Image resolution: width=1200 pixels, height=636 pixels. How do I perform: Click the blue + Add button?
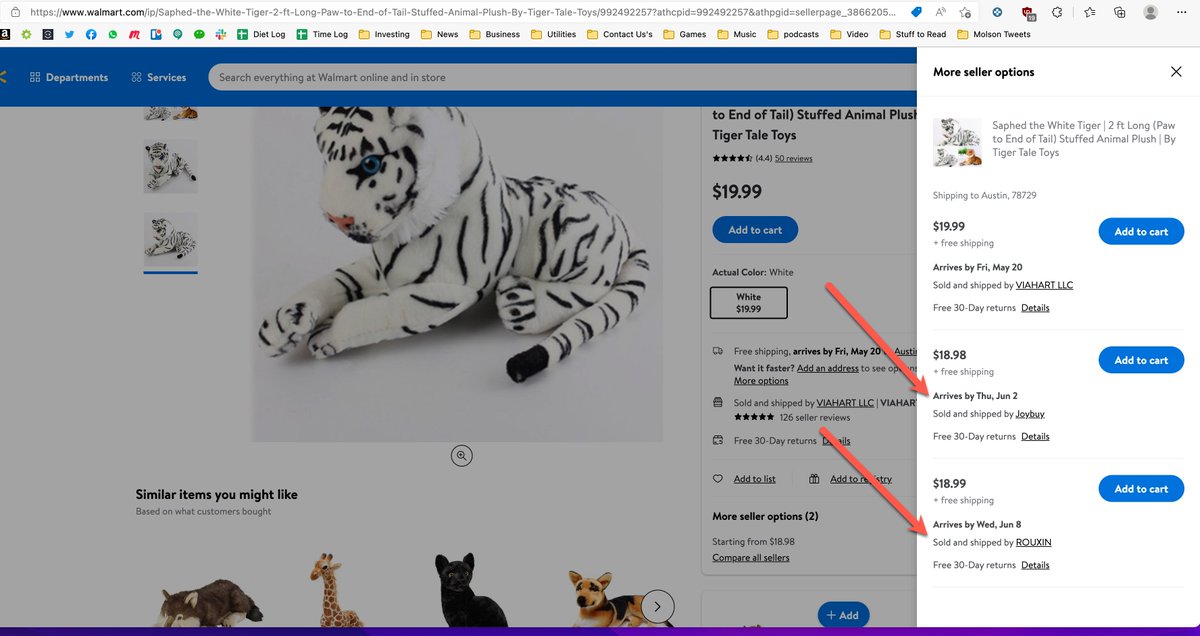pos(843,615)
